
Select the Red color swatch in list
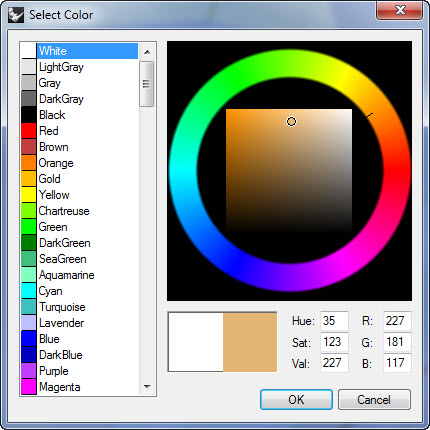(x=29, y=131)
